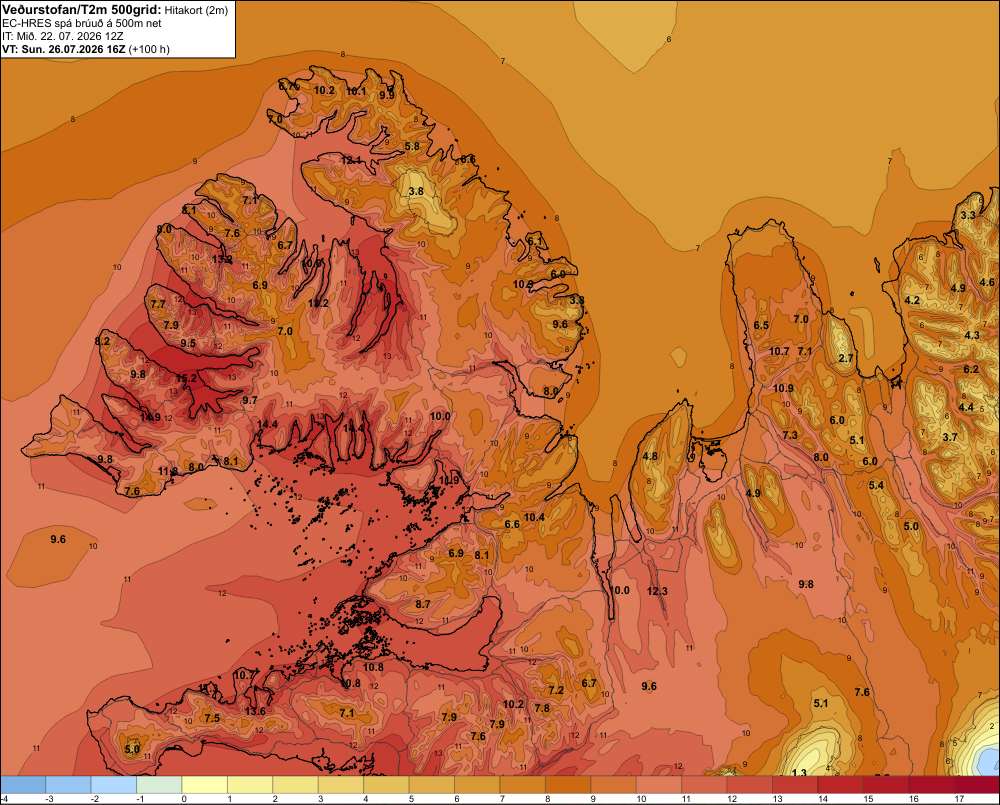1000x805 pixels.
Task: Select the pale green swatch labeled -1
Action: 159,785
